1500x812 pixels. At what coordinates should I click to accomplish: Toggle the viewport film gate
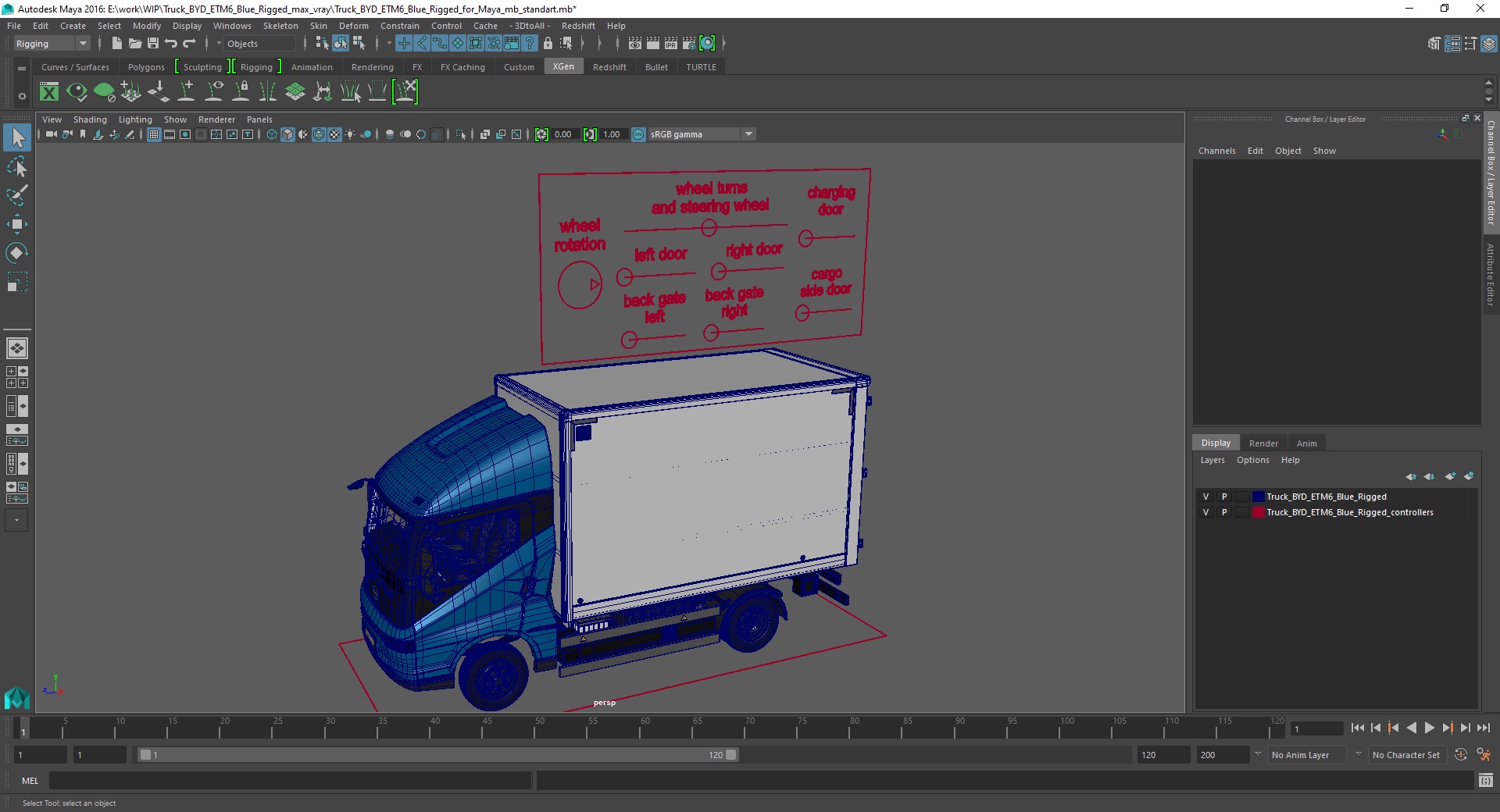point(170,134)
